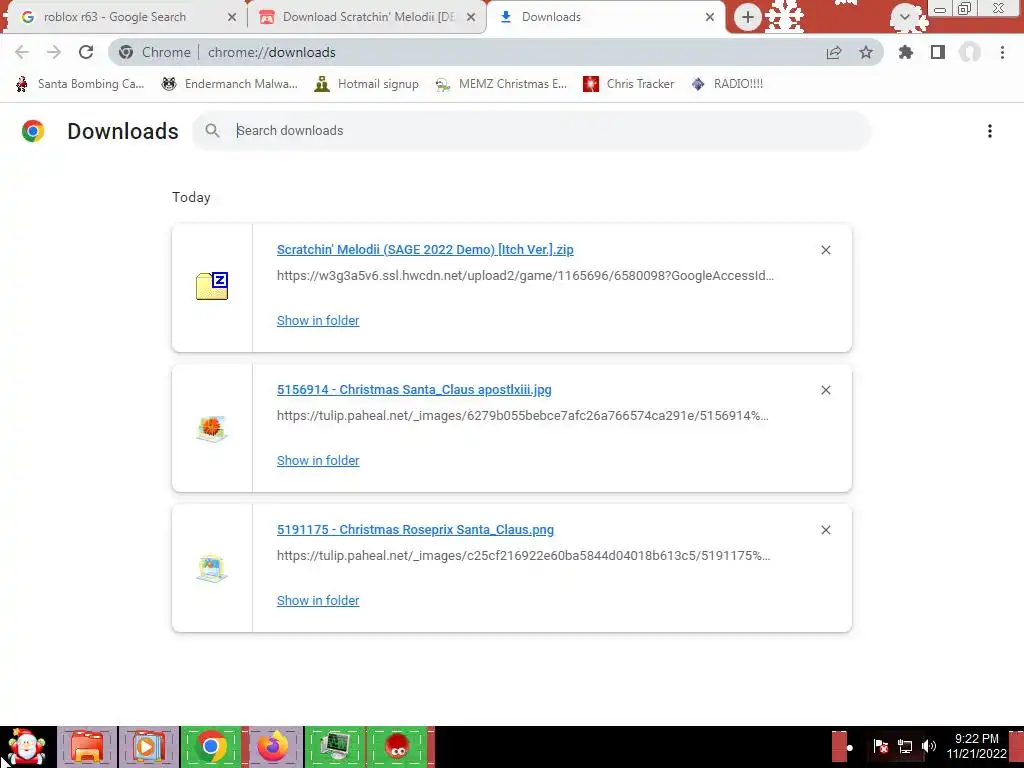Show the 5191175 png in folder
Image resolution: width=1024 pixels, height=768 pixels.
[x=318, y=601]
